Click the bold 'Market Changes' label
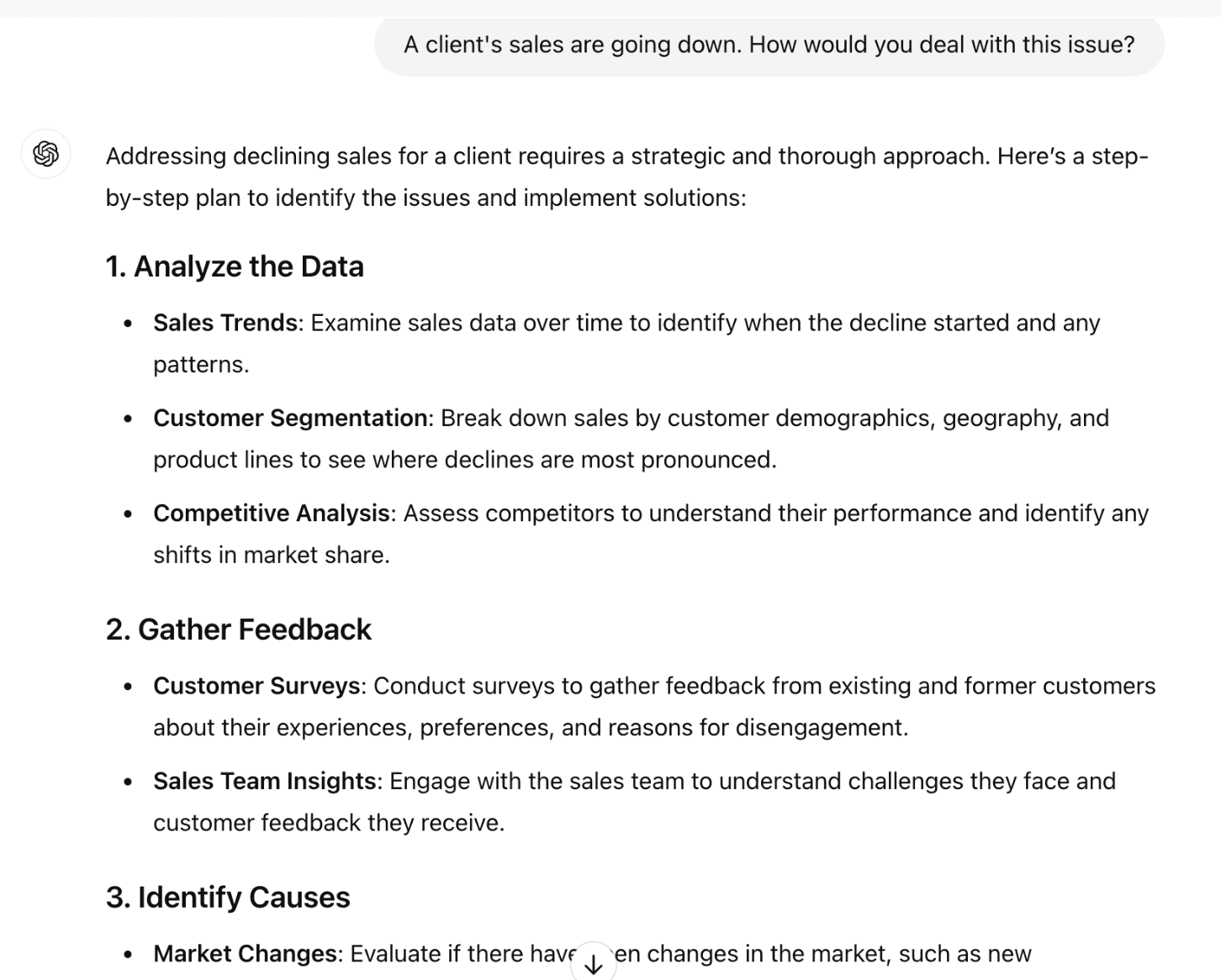Screen dimensions: 1221x980 (x=245, y=954)
